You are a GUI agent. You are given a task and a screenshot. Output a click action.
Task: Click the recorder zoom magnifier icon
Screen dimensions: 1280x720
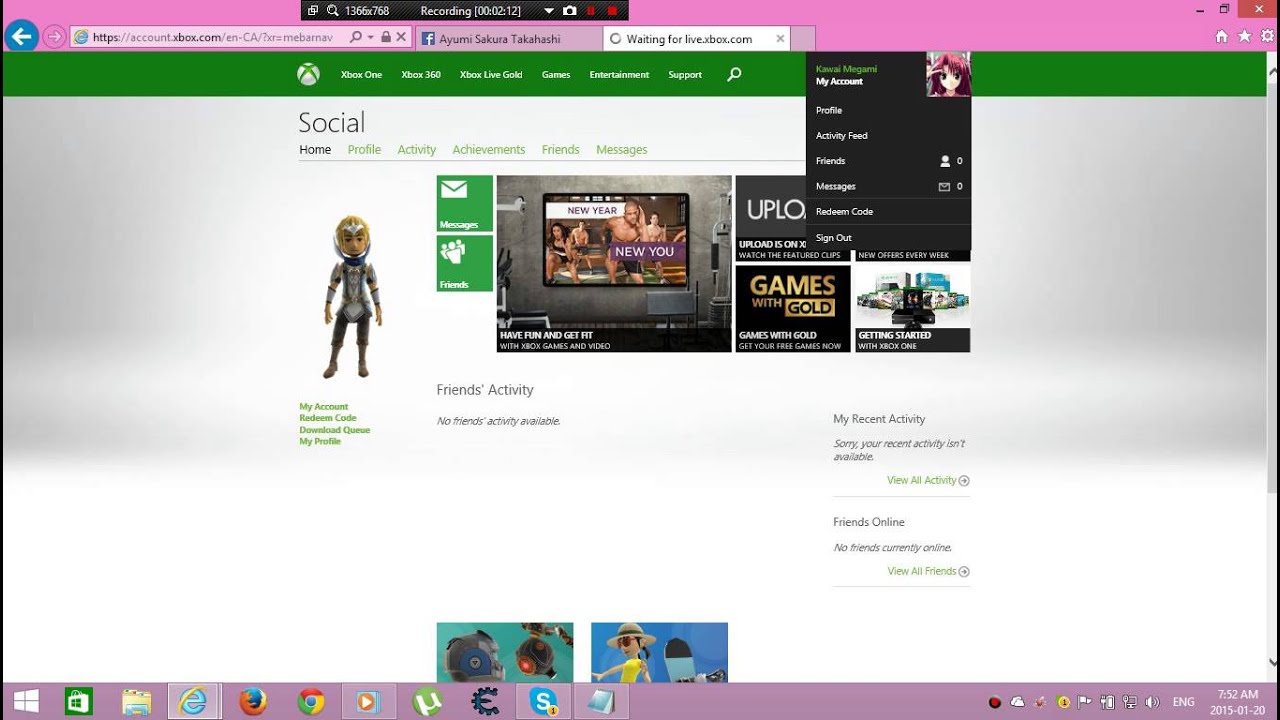tap(332, 11)
